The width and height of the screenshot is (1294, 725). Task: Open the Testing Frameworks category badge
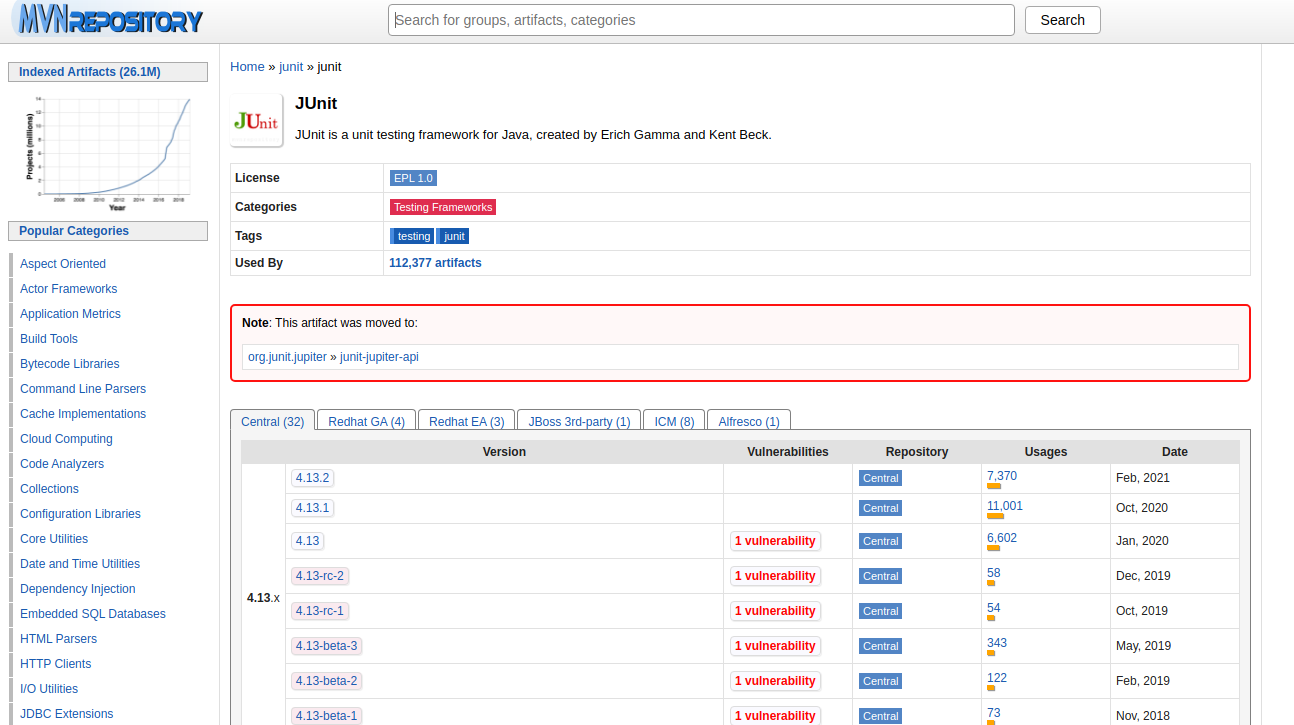[x=443, y=207]
